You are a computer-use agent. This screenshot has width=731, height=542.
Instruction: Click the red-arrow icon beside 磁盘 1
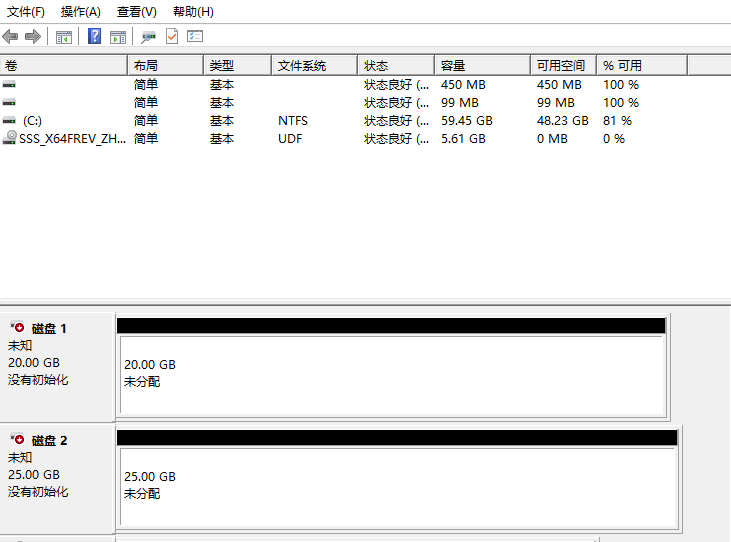(17, 328)
